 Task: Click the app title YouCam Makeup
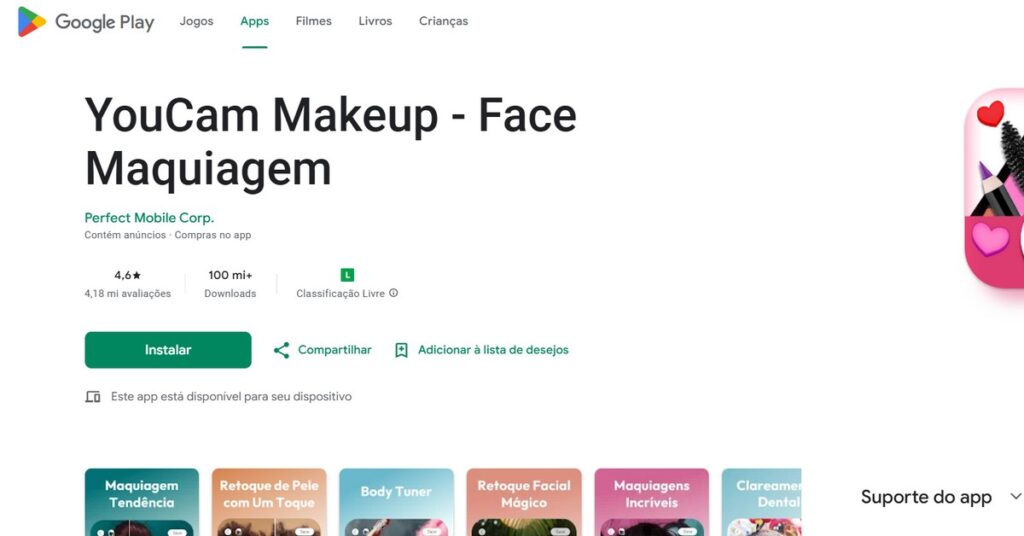[x=330, y=142]
